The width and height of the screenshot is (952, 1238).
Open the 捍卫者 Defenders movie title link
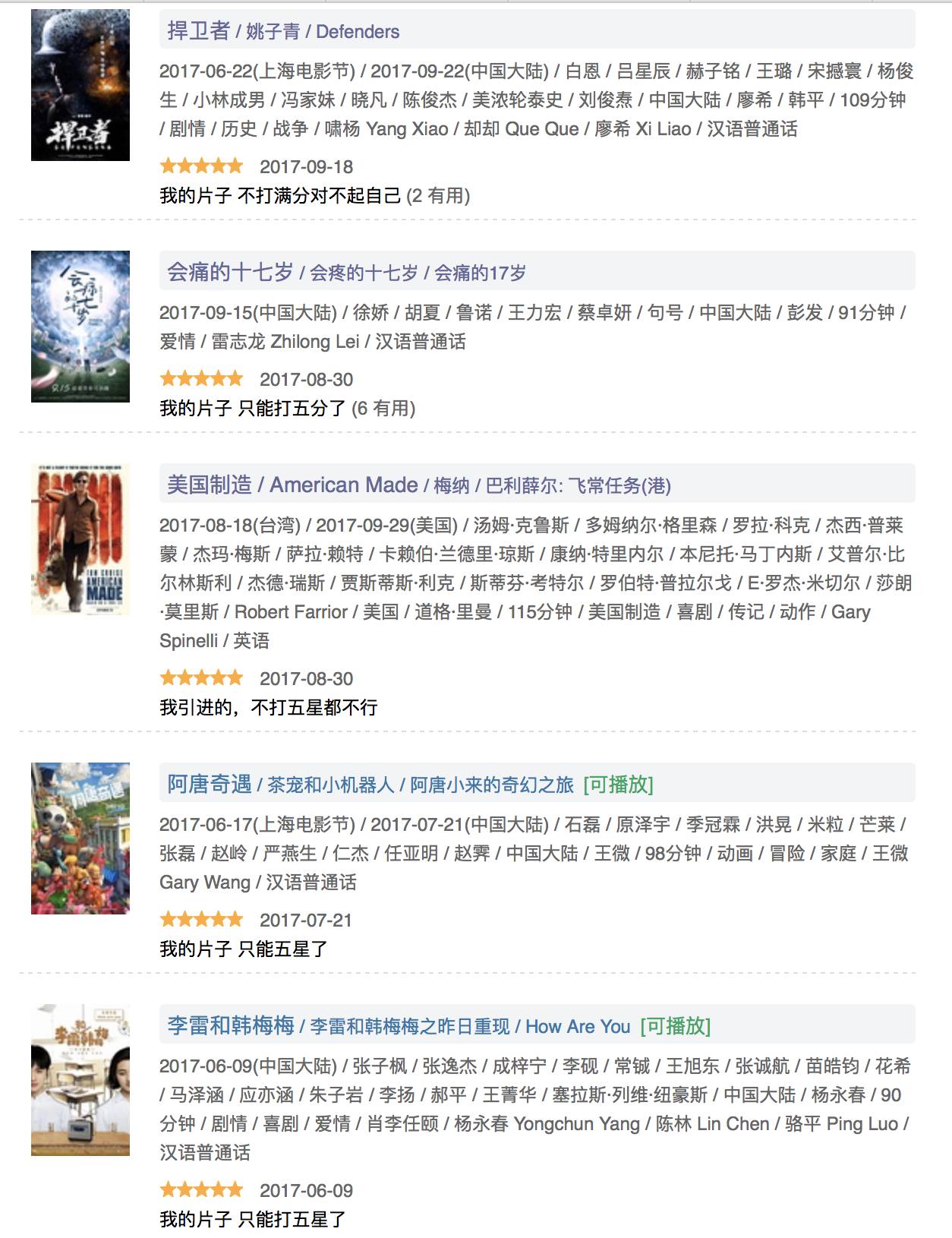pyautogui.click(x=283, y=31)
